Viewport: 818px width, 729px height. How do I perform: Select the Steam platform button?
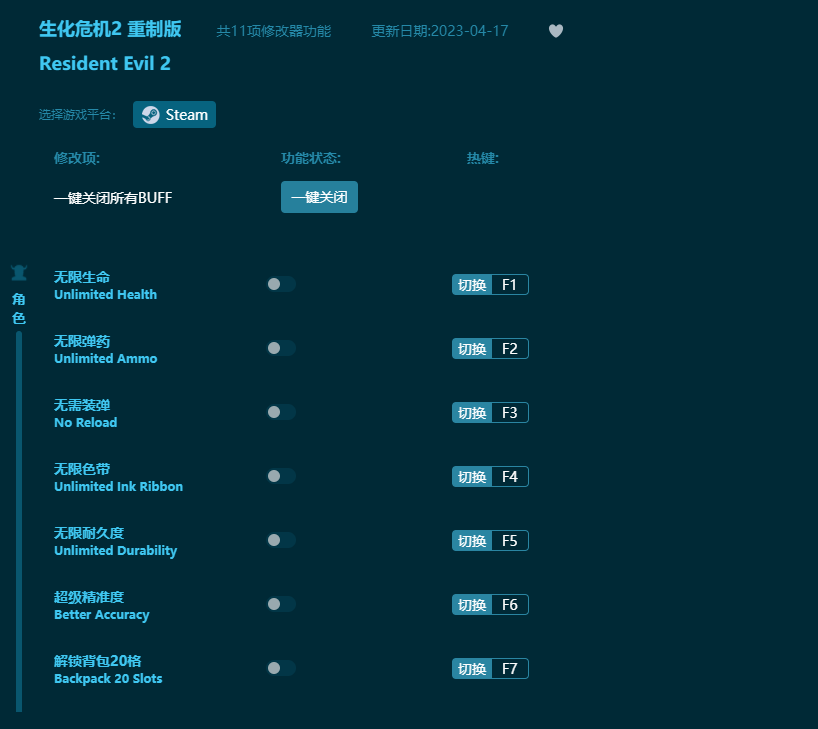pyautogui.click(x=174, y=114)
